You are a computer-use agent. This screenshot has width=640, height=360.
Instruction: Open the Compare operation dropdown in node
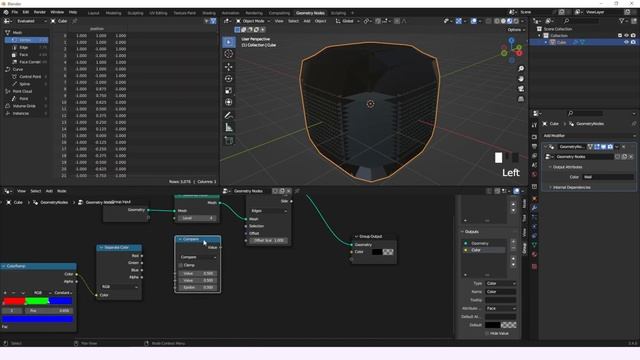[198, 257]
